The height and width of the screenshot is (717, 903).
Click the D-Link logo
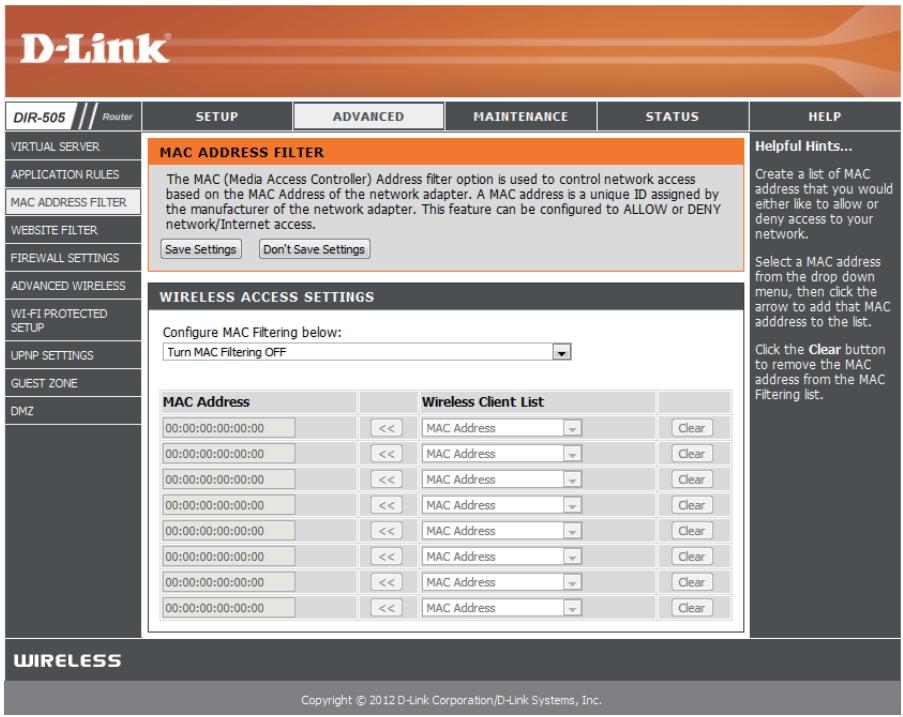pyautogui.click(x=95, y=48)
